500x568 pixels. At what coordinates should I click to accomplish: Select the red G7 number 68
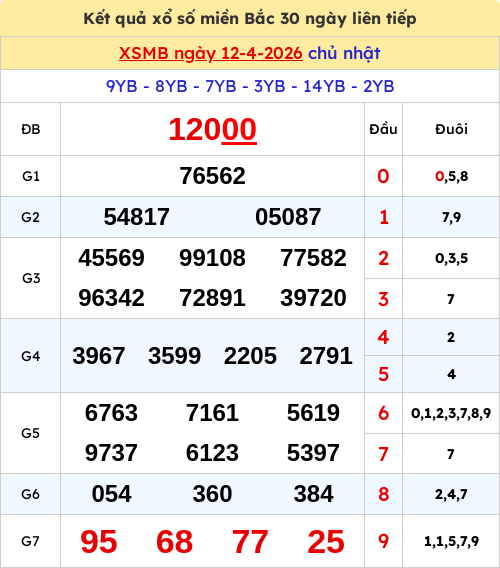pos(175,542)
